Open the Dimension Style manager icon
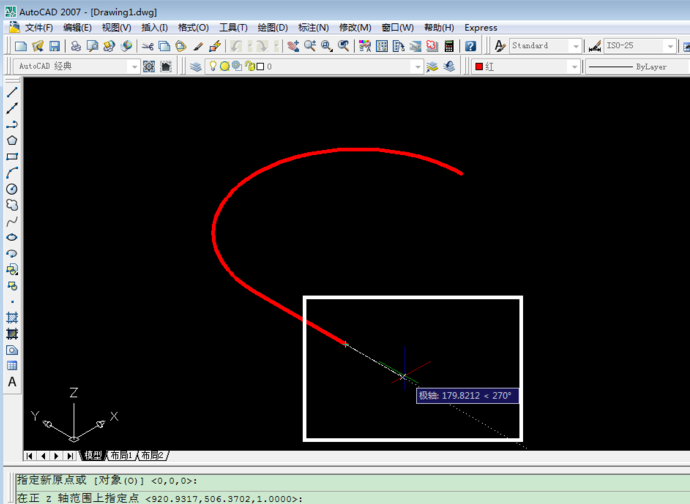 [595, 46]
